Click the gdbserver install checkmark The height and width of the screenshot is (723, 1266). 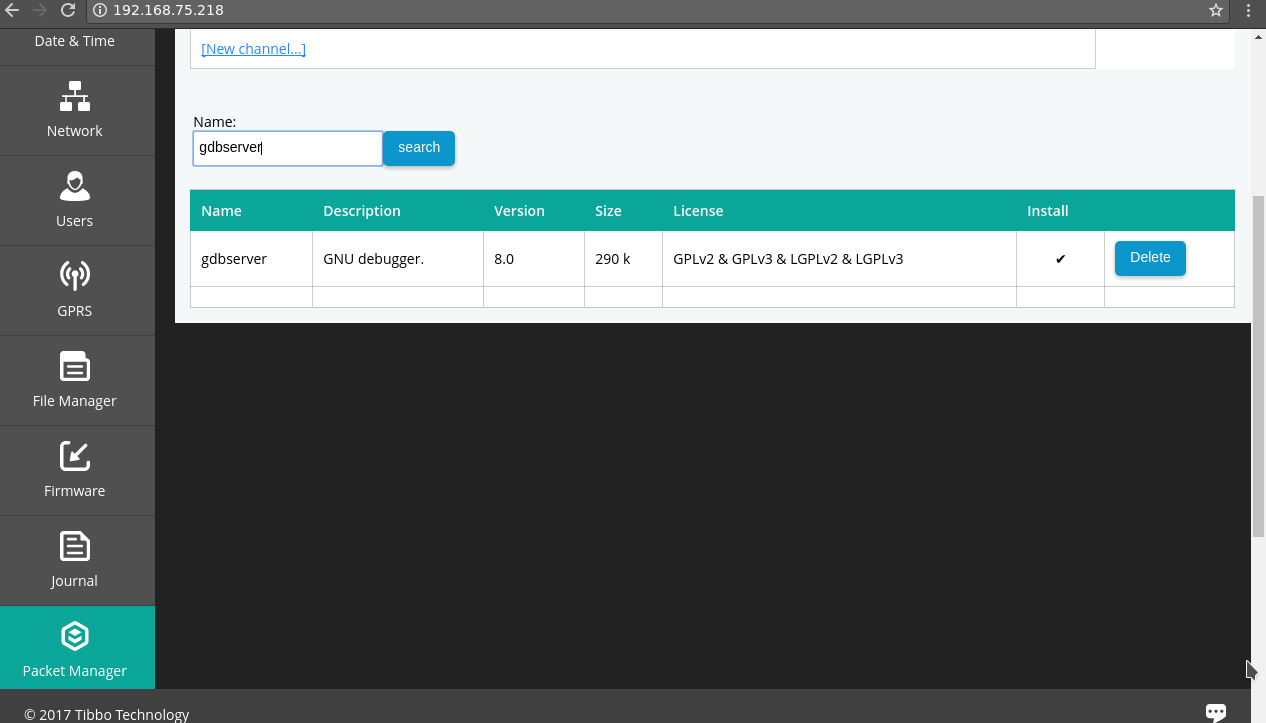pos(1060,259)
